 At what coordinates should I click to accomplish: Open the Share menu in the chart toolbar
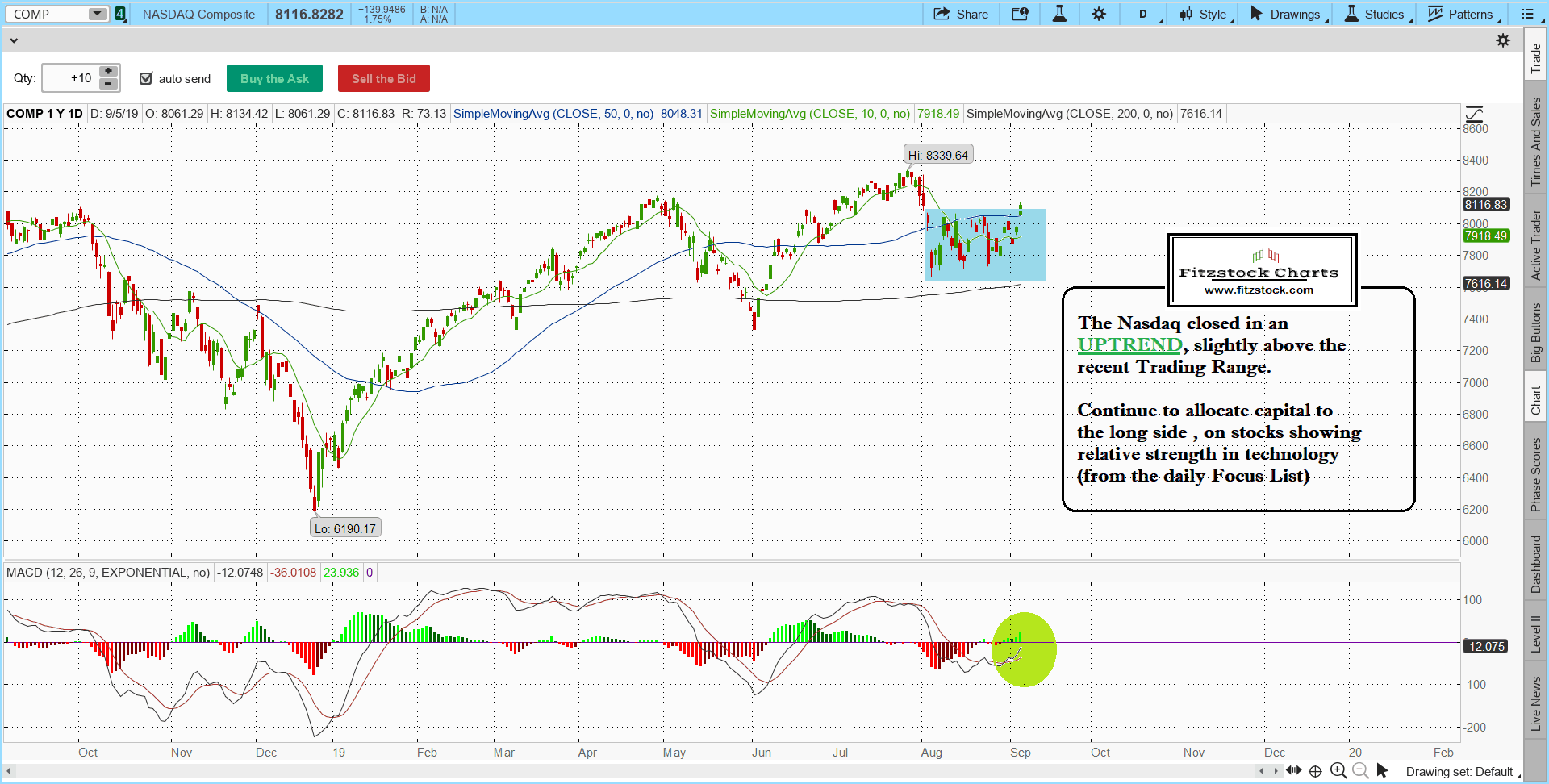961,14
